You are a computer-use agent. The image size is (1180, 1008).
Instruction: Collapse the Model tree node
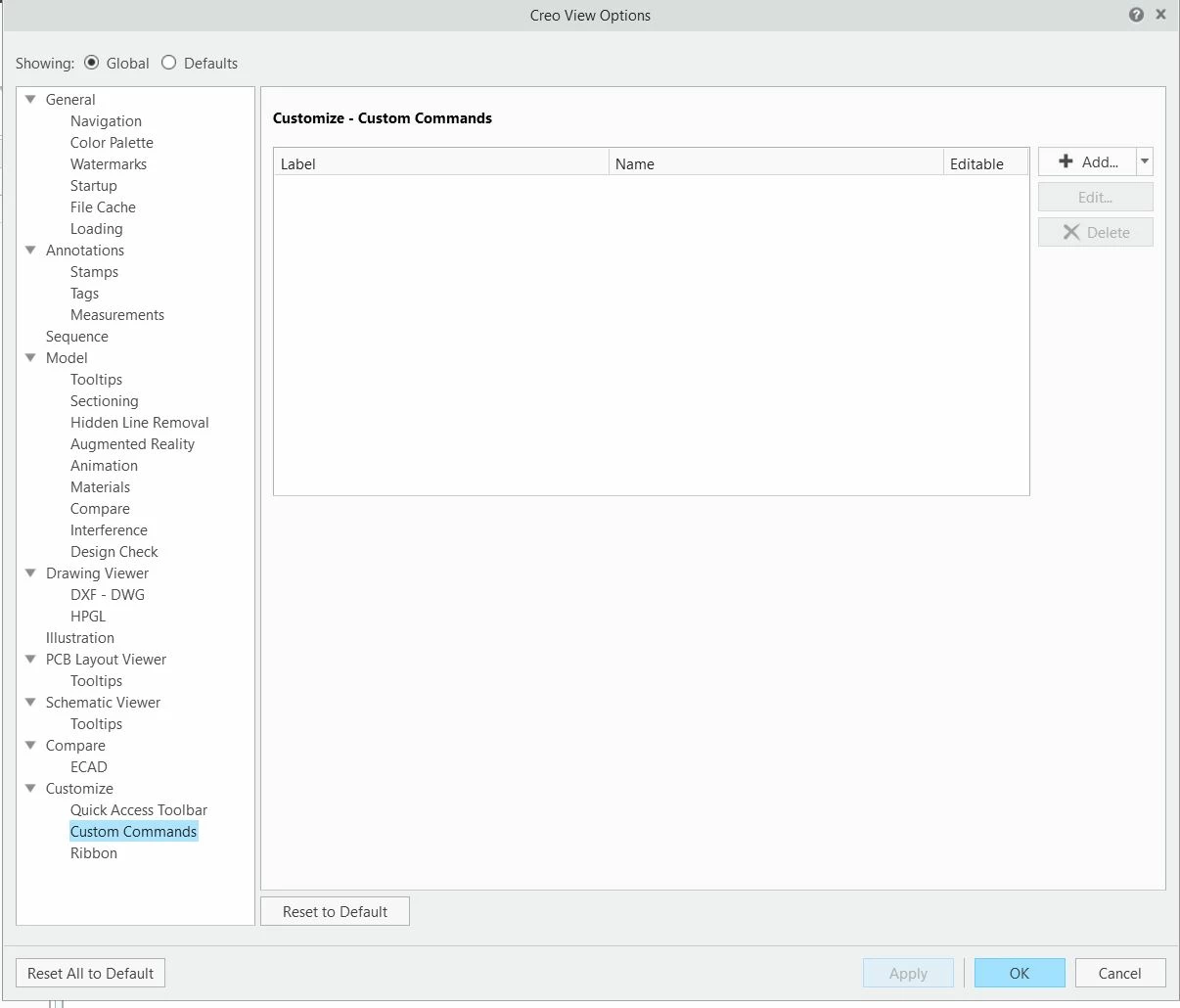(30, 357)
